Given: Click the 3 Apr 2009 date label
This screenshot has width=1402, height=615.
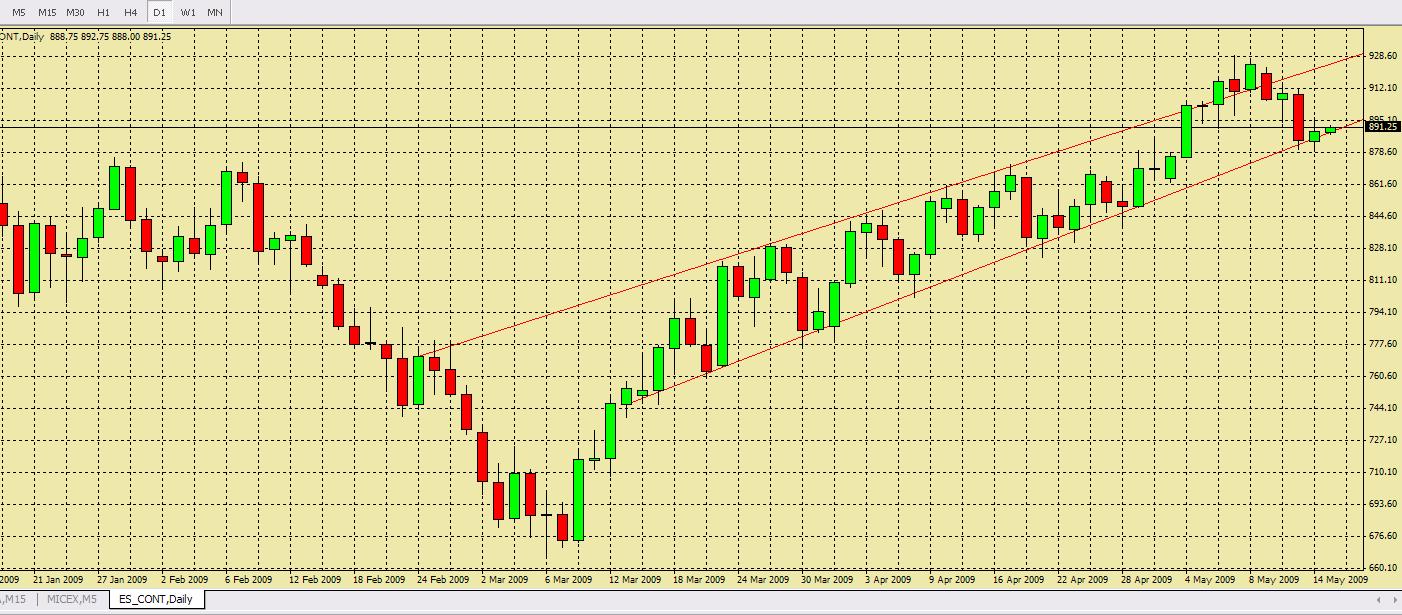Looking at the screenshot, I should [889, 579].
